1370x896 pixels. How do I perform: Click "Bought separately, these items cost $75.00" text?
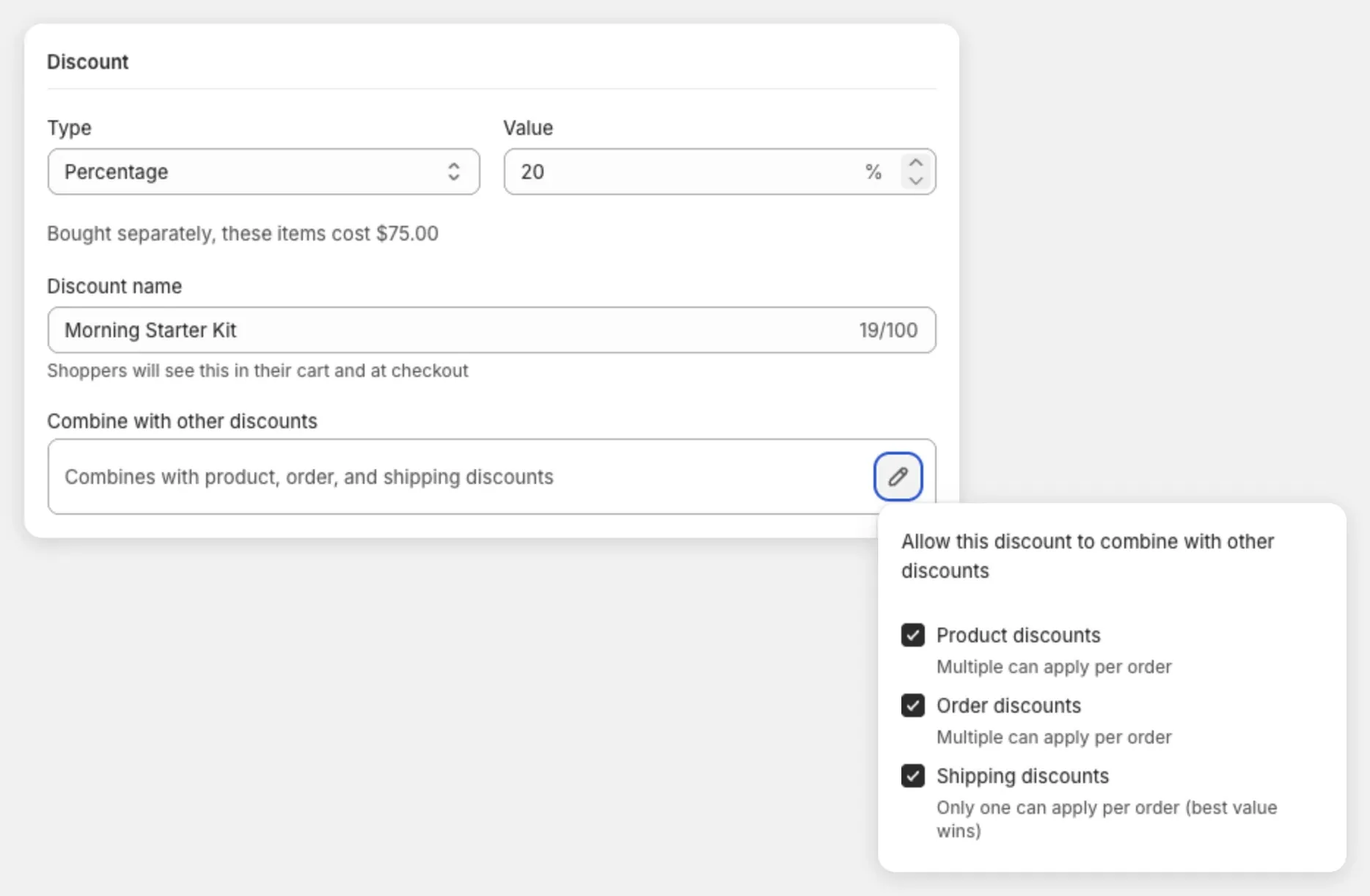[243, 233]
